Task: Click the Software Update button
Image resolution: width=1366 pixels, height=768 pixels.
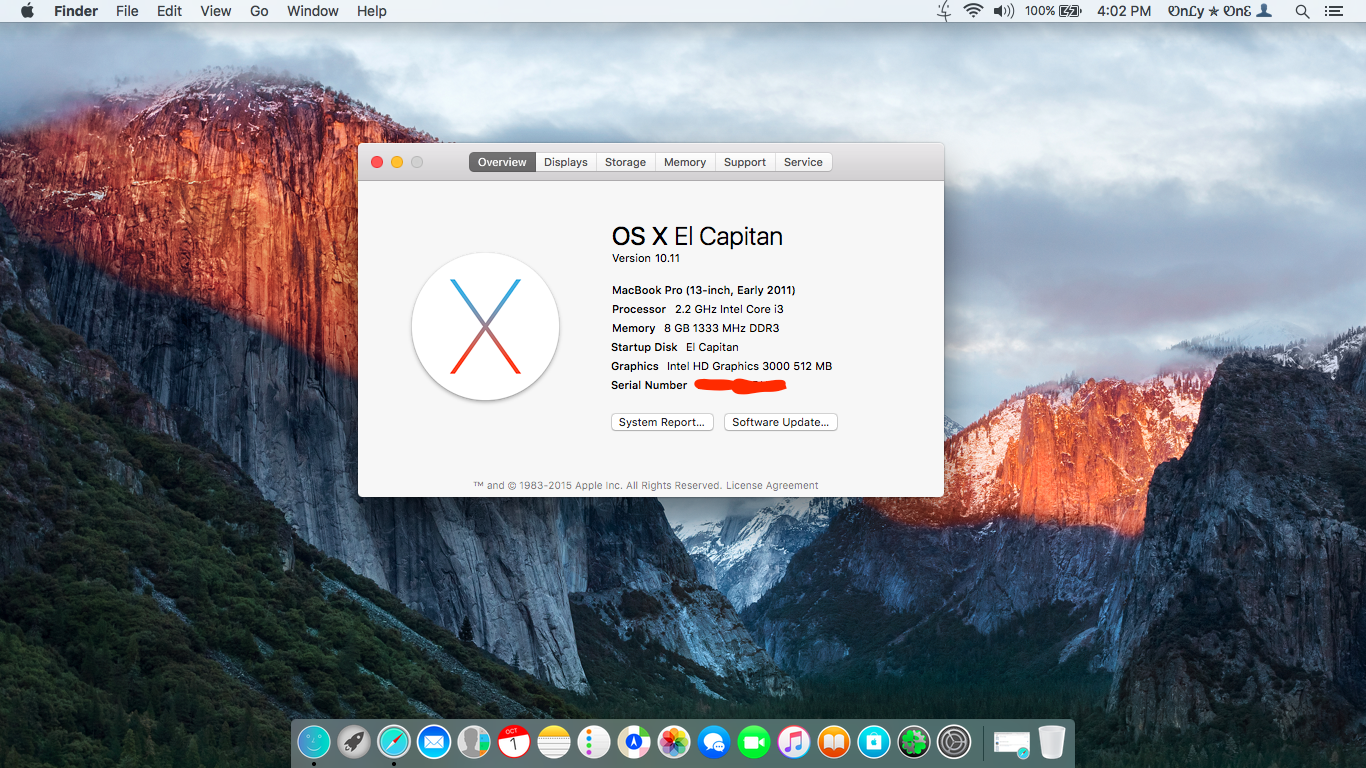Action: pyautogui.click(x=780, y=422)
